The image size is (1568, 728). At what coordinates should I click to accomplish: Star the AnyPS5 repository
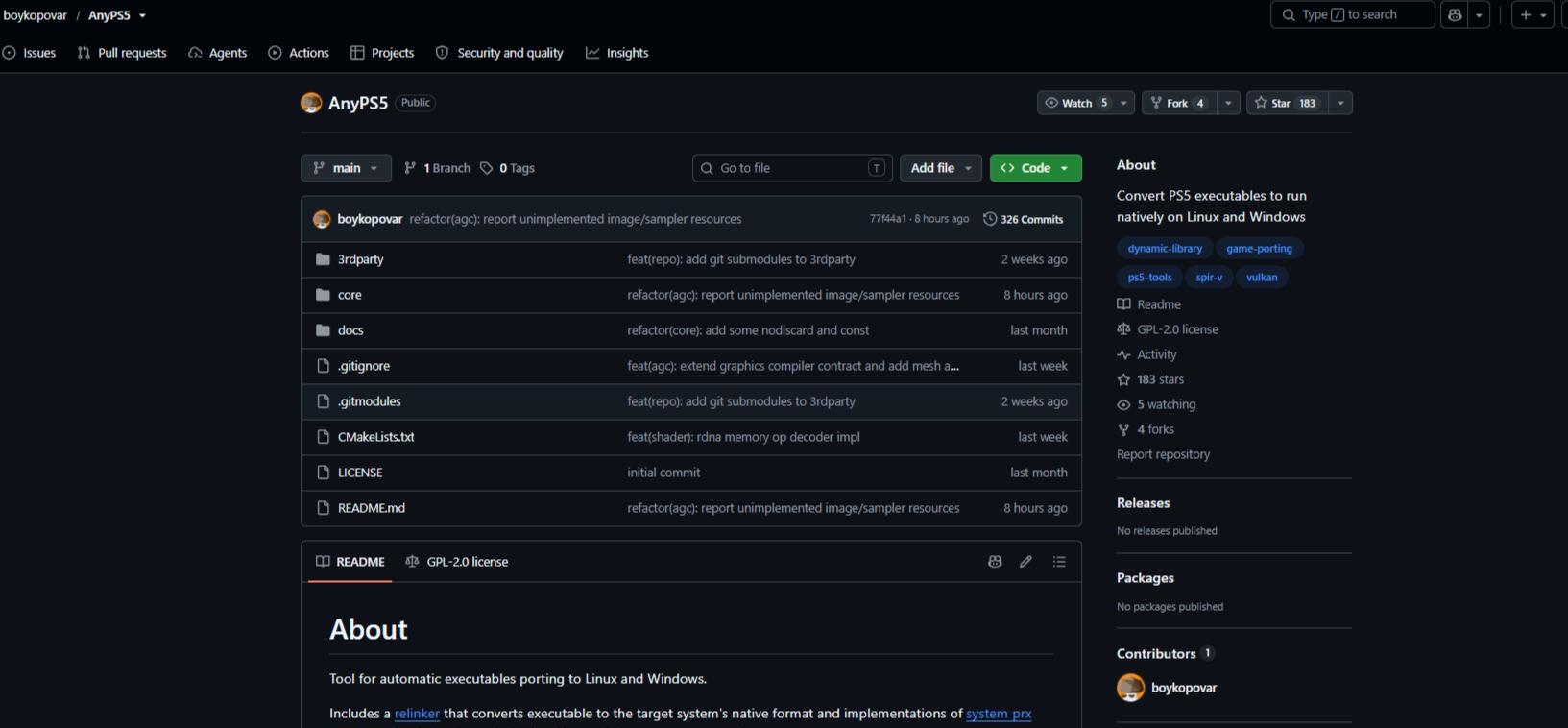[1287, 103]
